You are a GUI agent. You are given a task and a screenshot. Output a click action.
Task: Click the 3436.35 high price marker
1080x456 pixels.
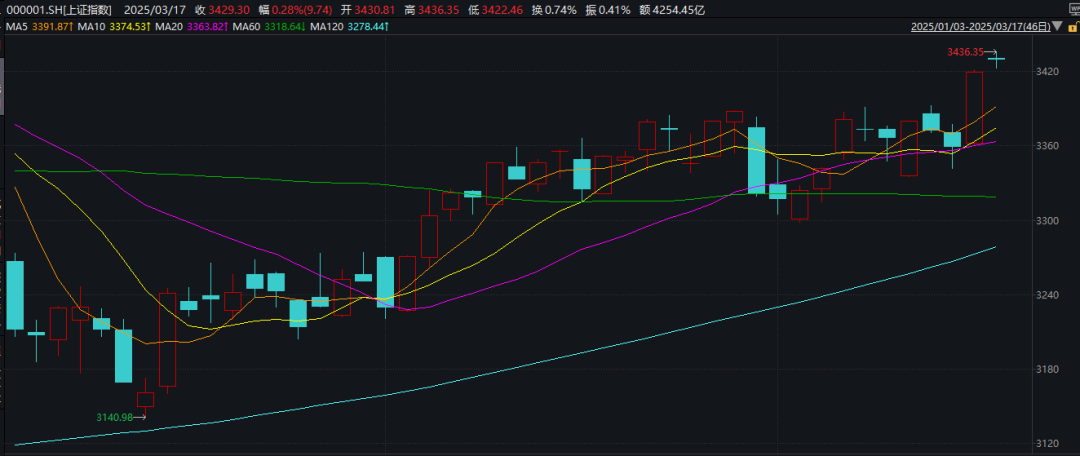(x=965, y=51)
